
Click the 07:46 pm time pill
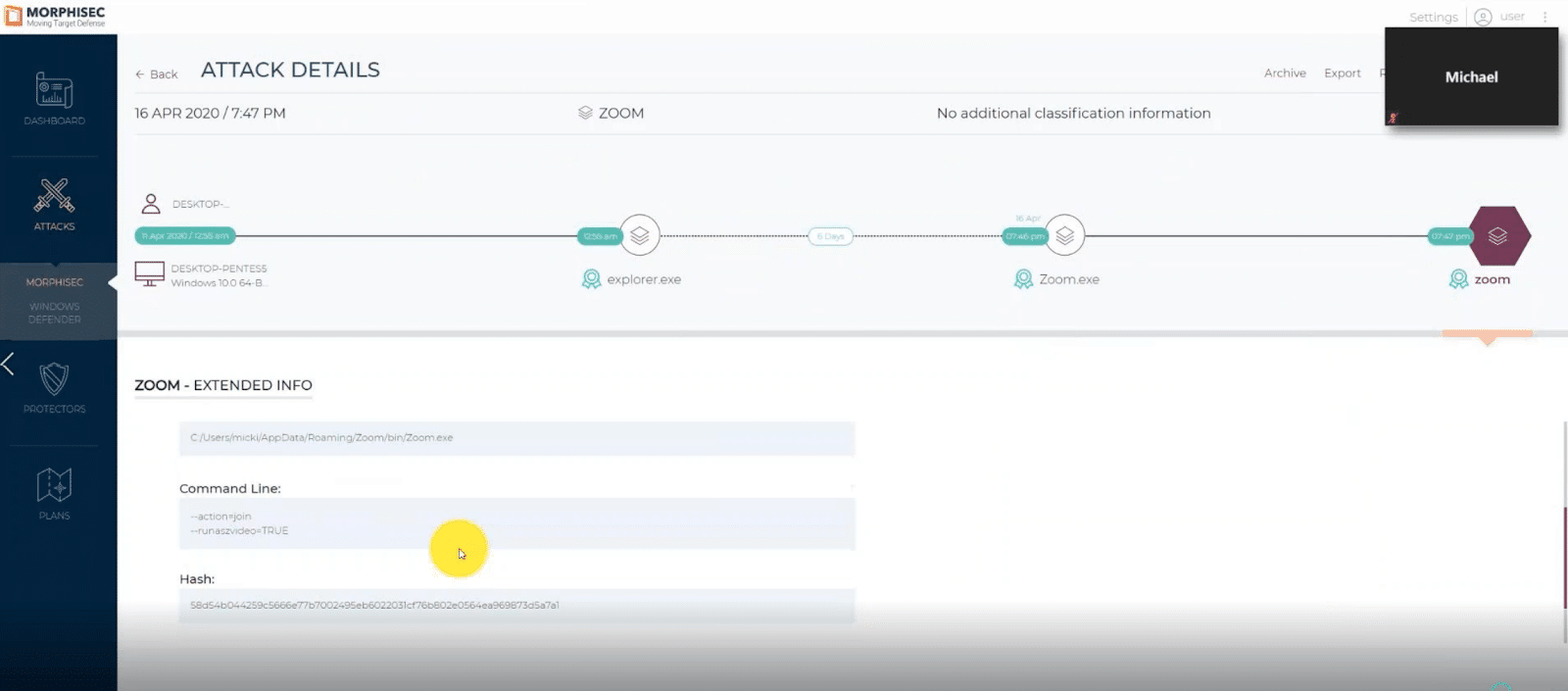(1025, 236)
